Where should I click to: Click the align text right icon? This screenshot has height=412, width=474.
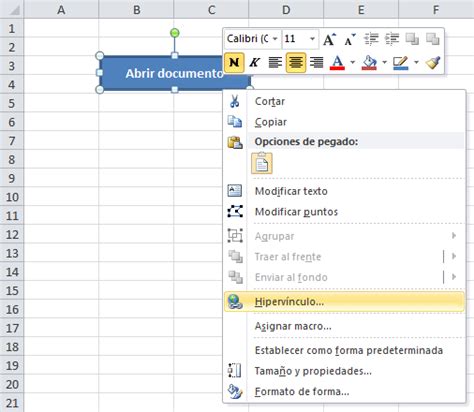[316, 62]
